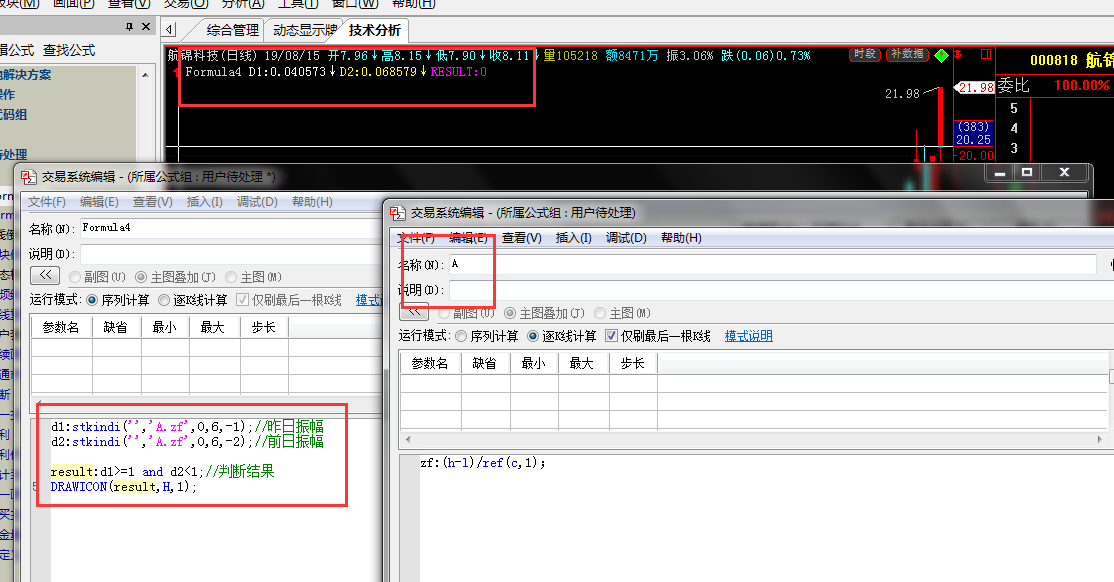Click name field containing Formula4
The width and height of the screenshot is (1114, 582).
coord(231,228)
